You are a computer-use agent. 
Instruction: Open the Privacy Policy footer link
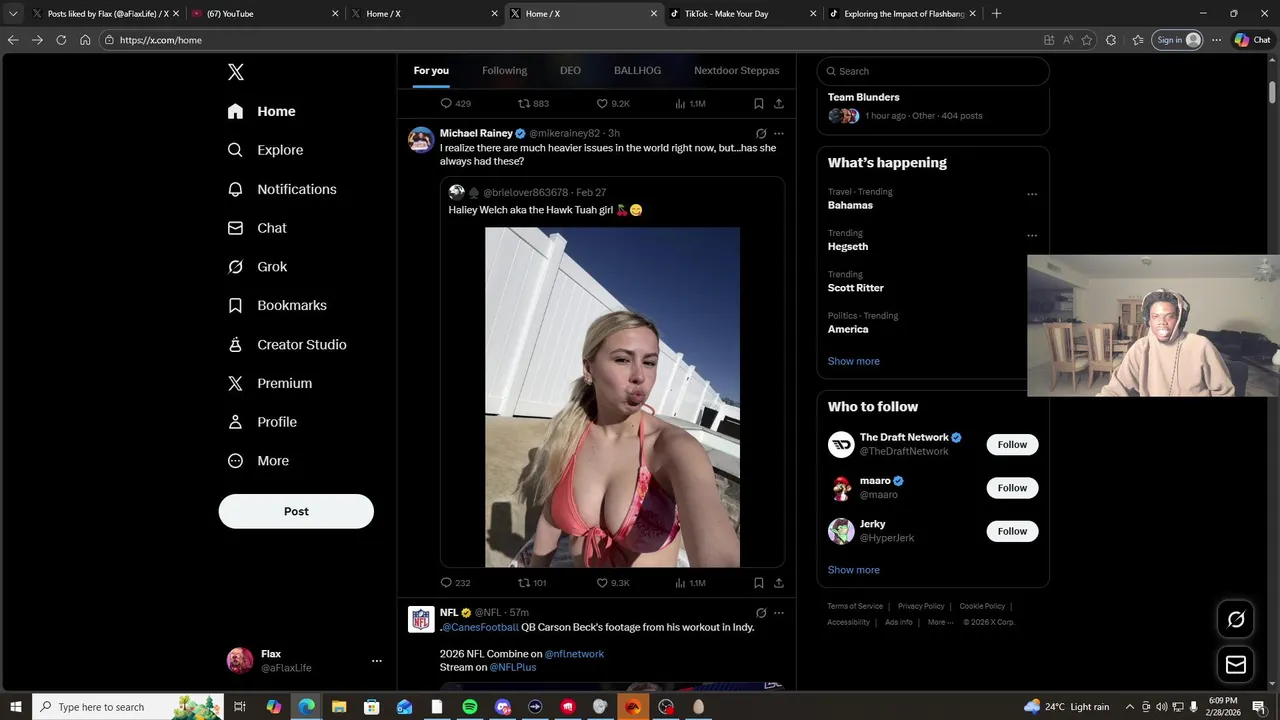point(921,606)
